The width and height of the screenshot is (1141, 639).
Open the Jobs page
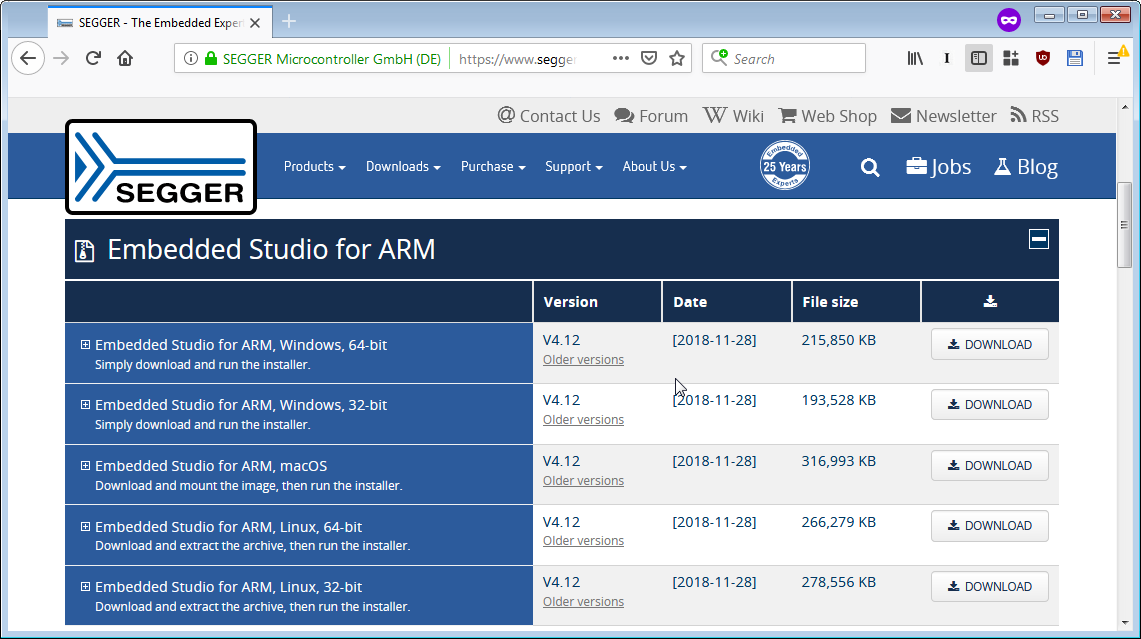coord(939,167)
